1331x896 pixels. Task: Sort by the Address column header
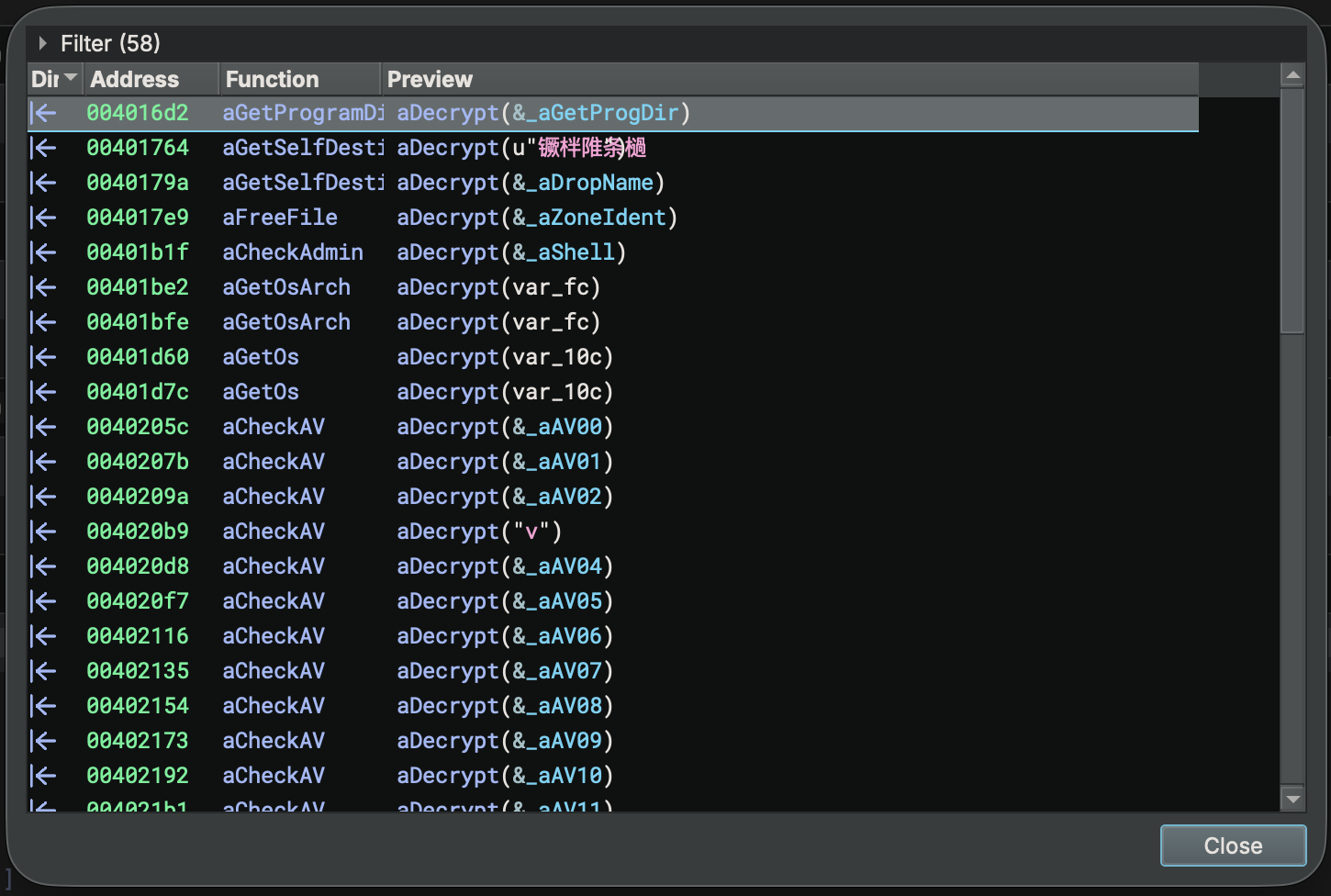pos(135,80)
